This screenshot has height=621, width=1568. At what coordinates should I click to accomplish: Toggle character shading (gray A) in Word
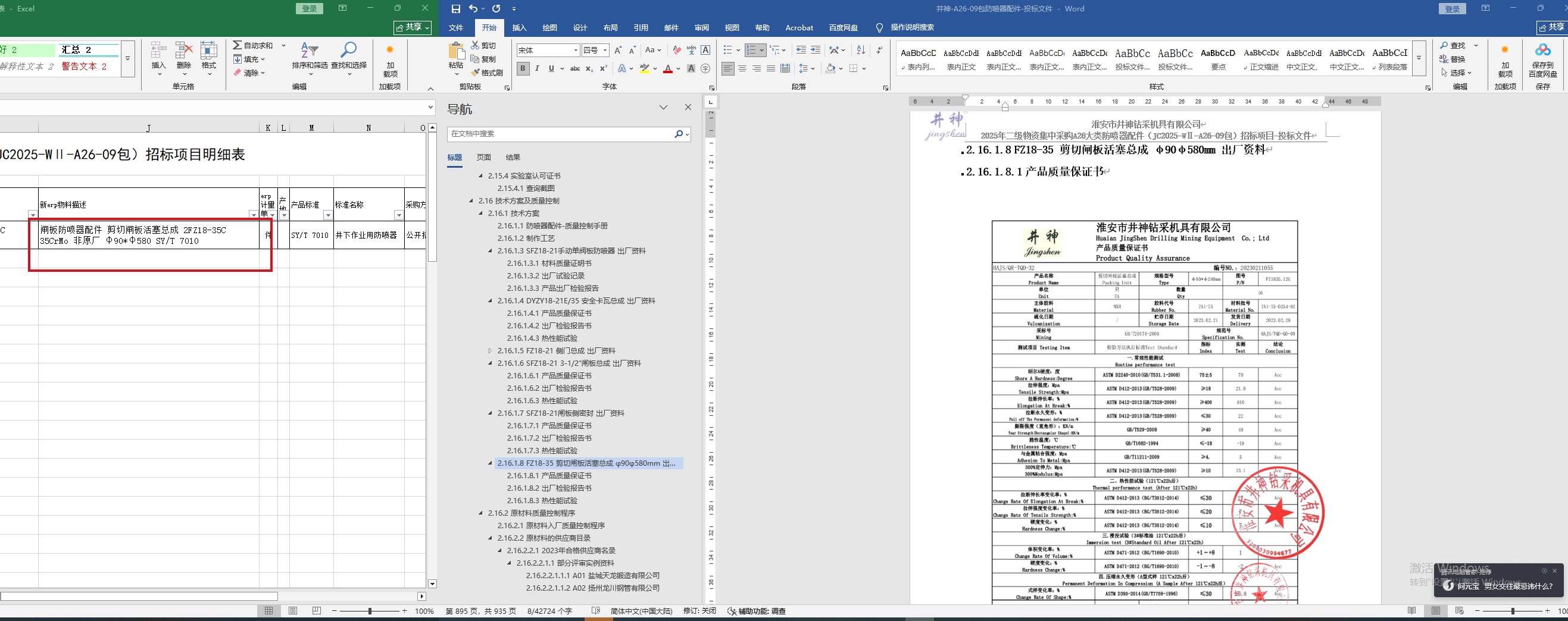click(691, 69)
